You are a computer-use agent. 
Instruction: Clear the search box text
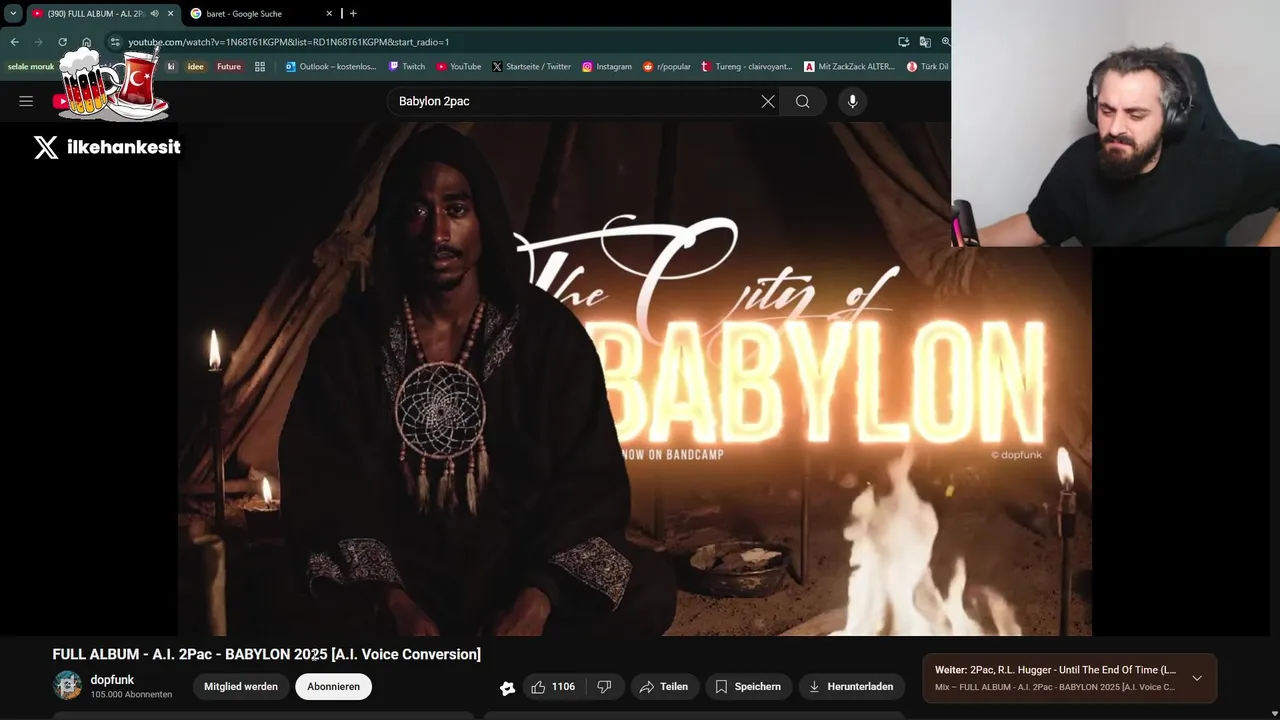(768, 101)
